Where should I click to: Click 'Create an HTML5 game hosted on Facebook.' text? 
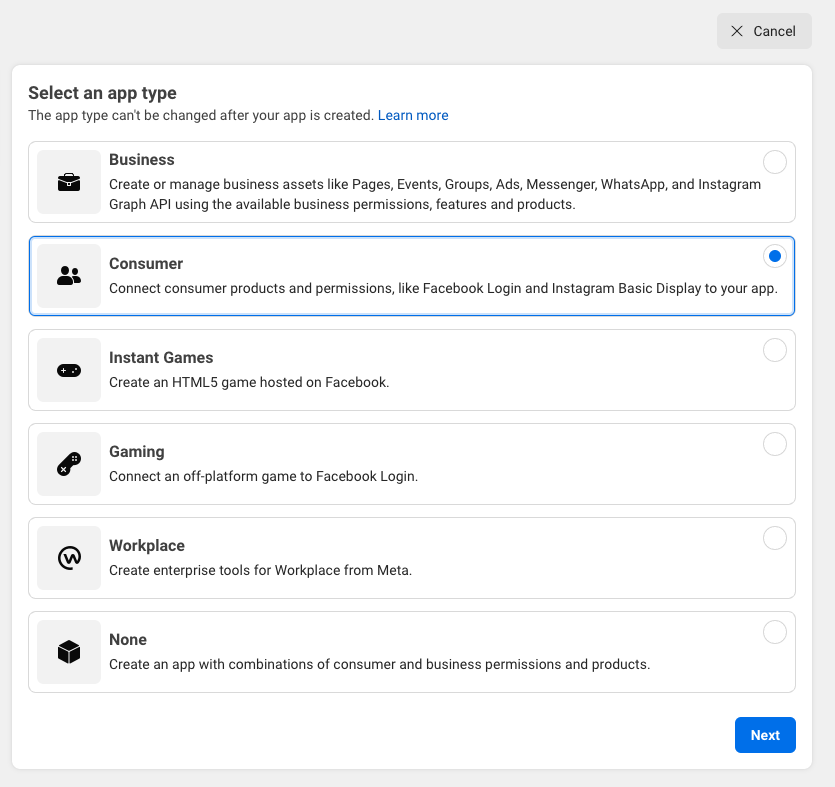(249, 382)
